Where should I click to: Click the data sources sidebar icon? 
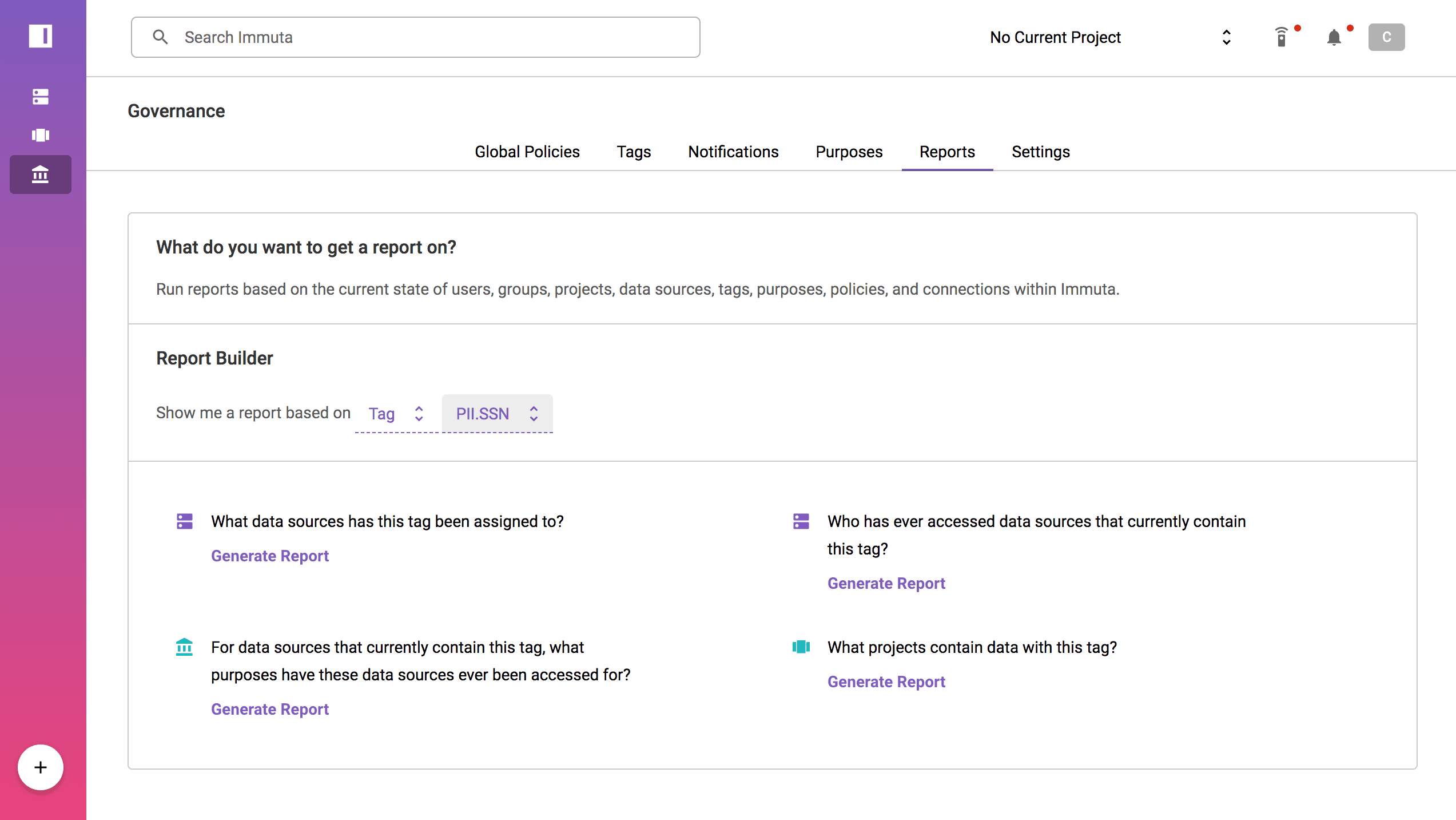point(40,96)
